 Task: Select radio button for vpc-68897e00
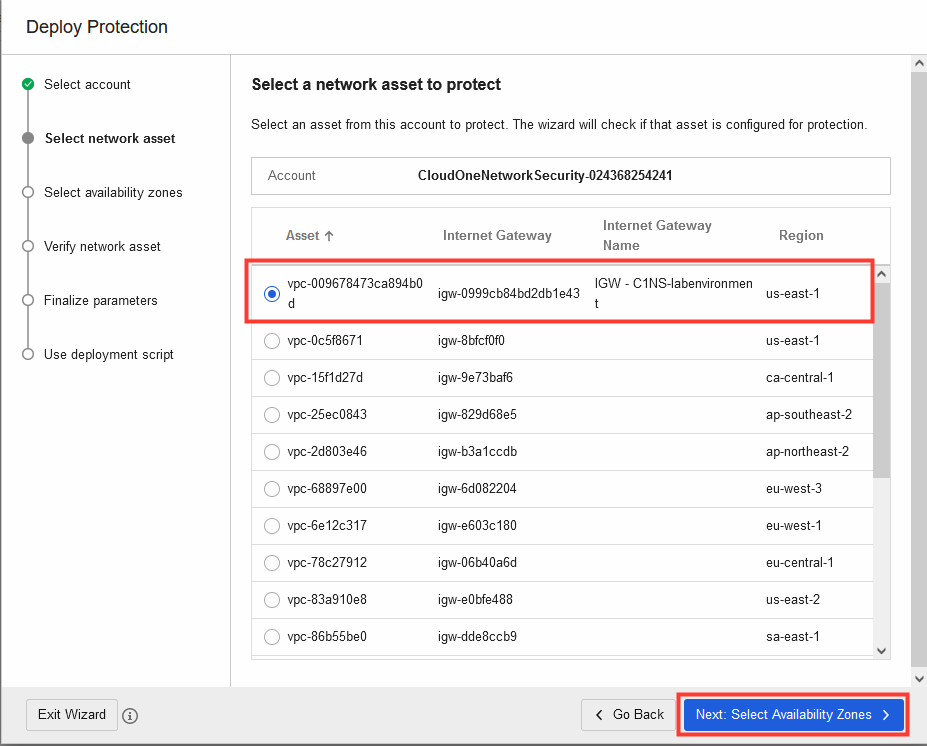point(272,489)
